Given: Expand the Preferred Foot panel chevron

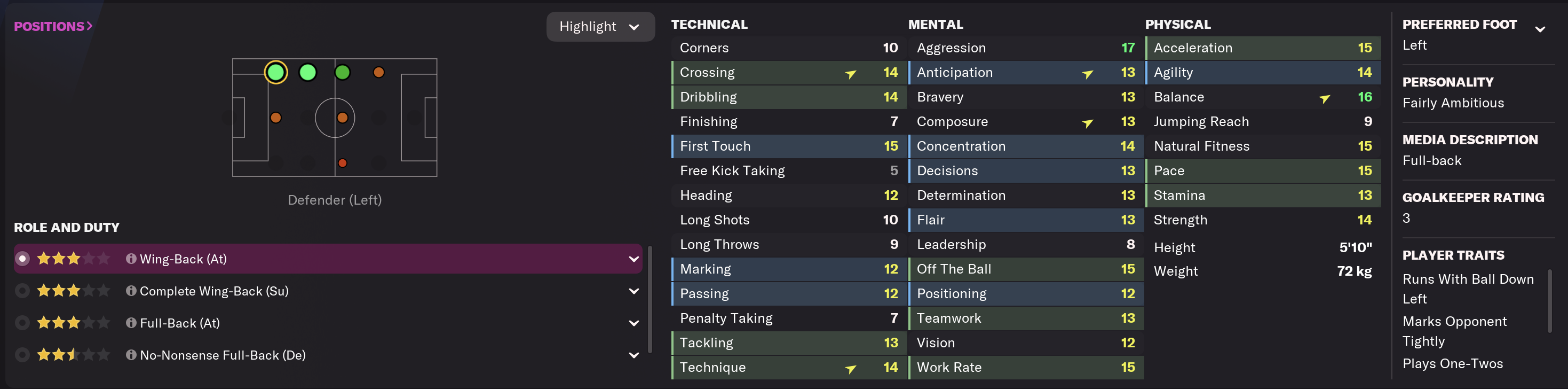Looking at the screenshot, I should (1539, 29).
